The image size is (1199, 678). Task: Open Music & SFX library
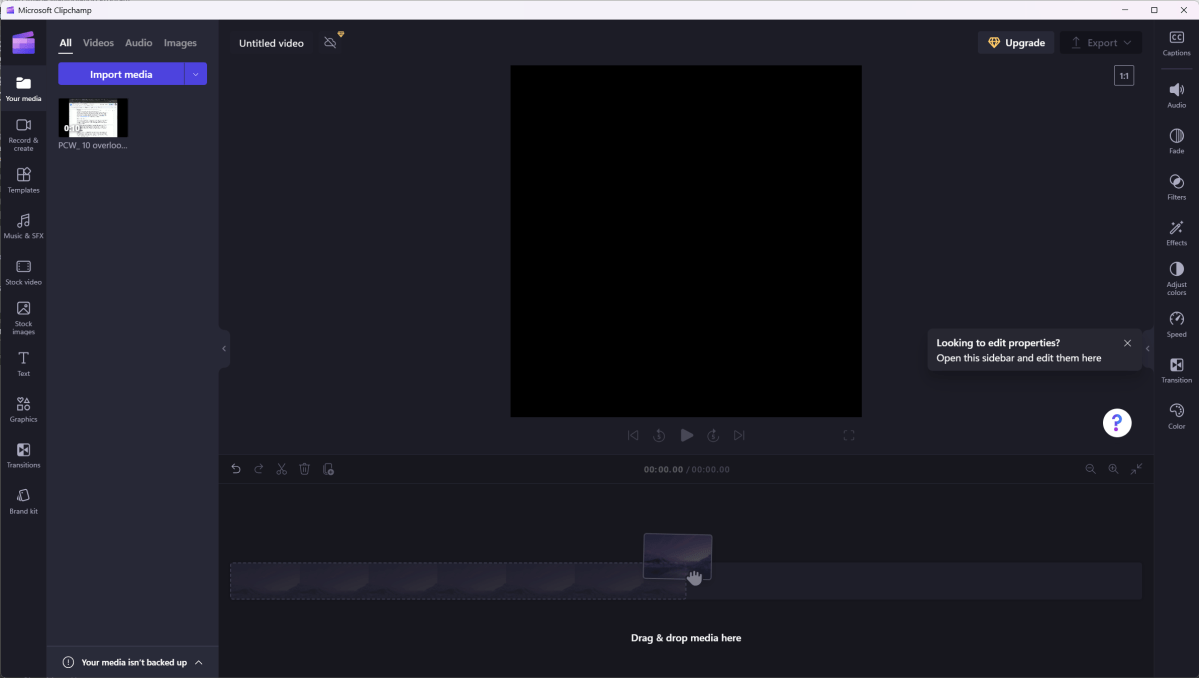pos(23,226)
